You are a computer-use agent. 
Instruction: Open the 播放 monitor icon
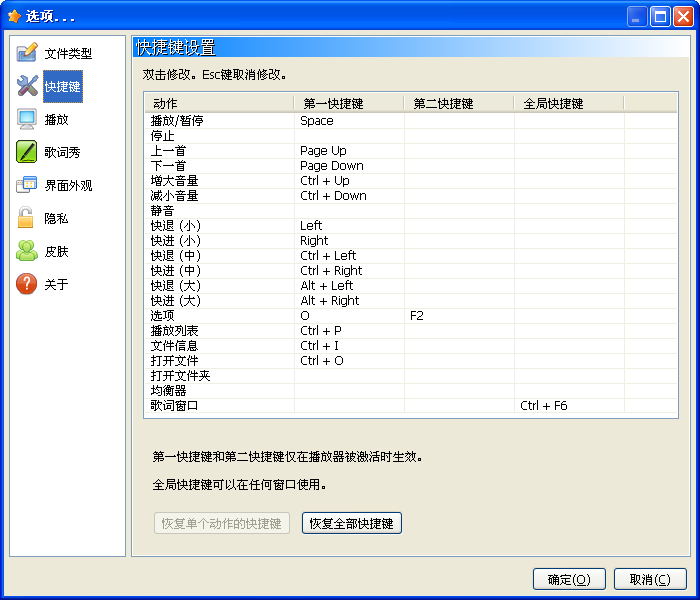point(27,119)
